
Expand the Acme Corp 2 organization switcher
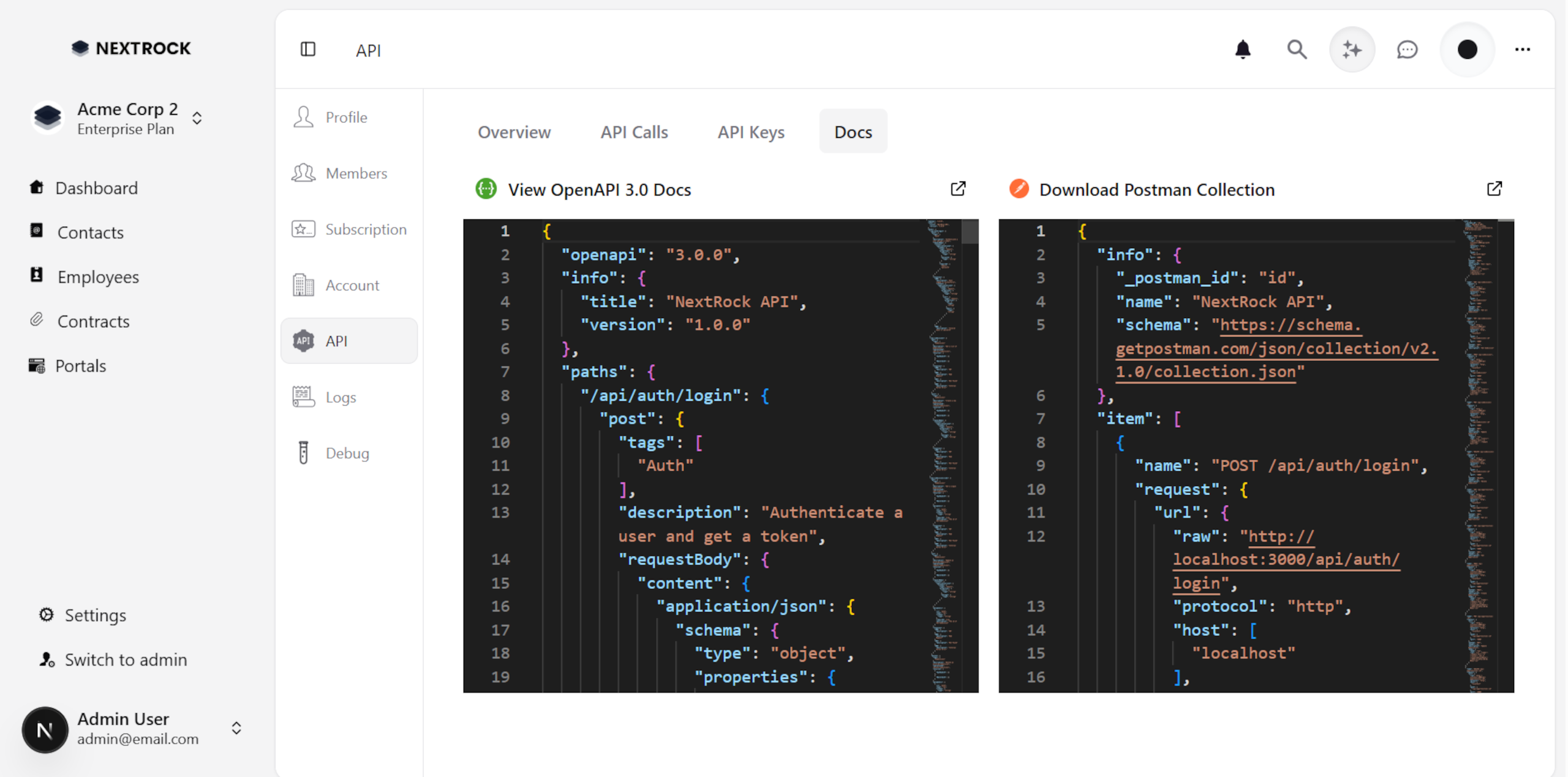(x=197, y=118)
